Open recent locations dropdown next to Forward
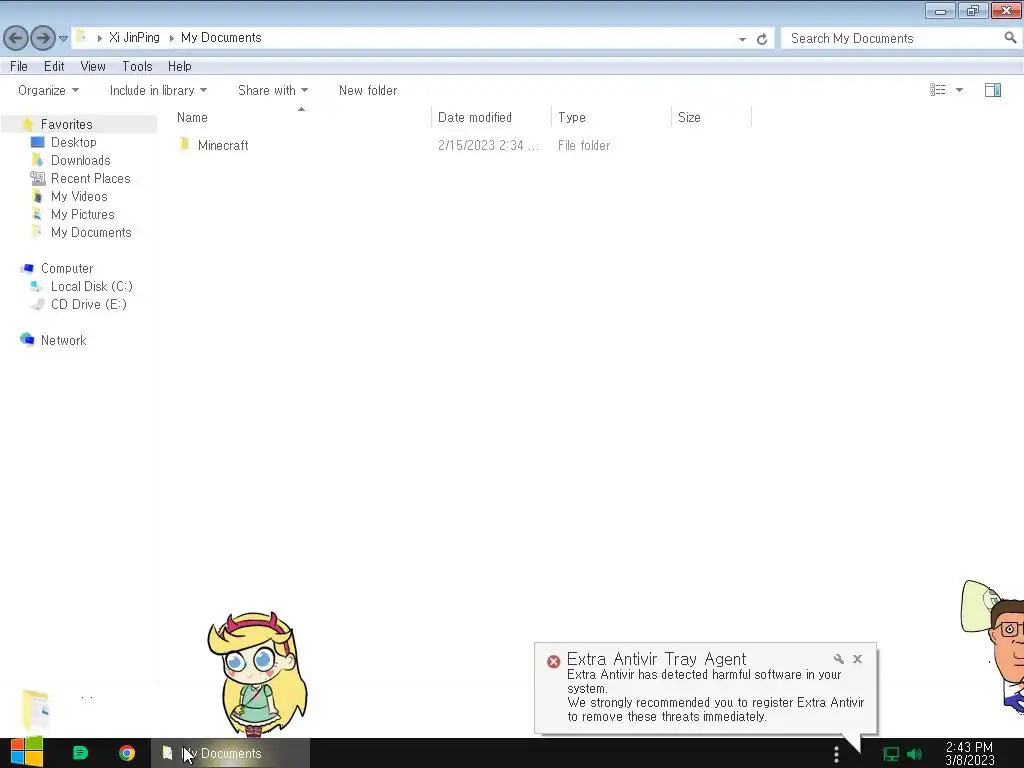Viewport: 1024px width, 768px height. [x=63, y=39]
